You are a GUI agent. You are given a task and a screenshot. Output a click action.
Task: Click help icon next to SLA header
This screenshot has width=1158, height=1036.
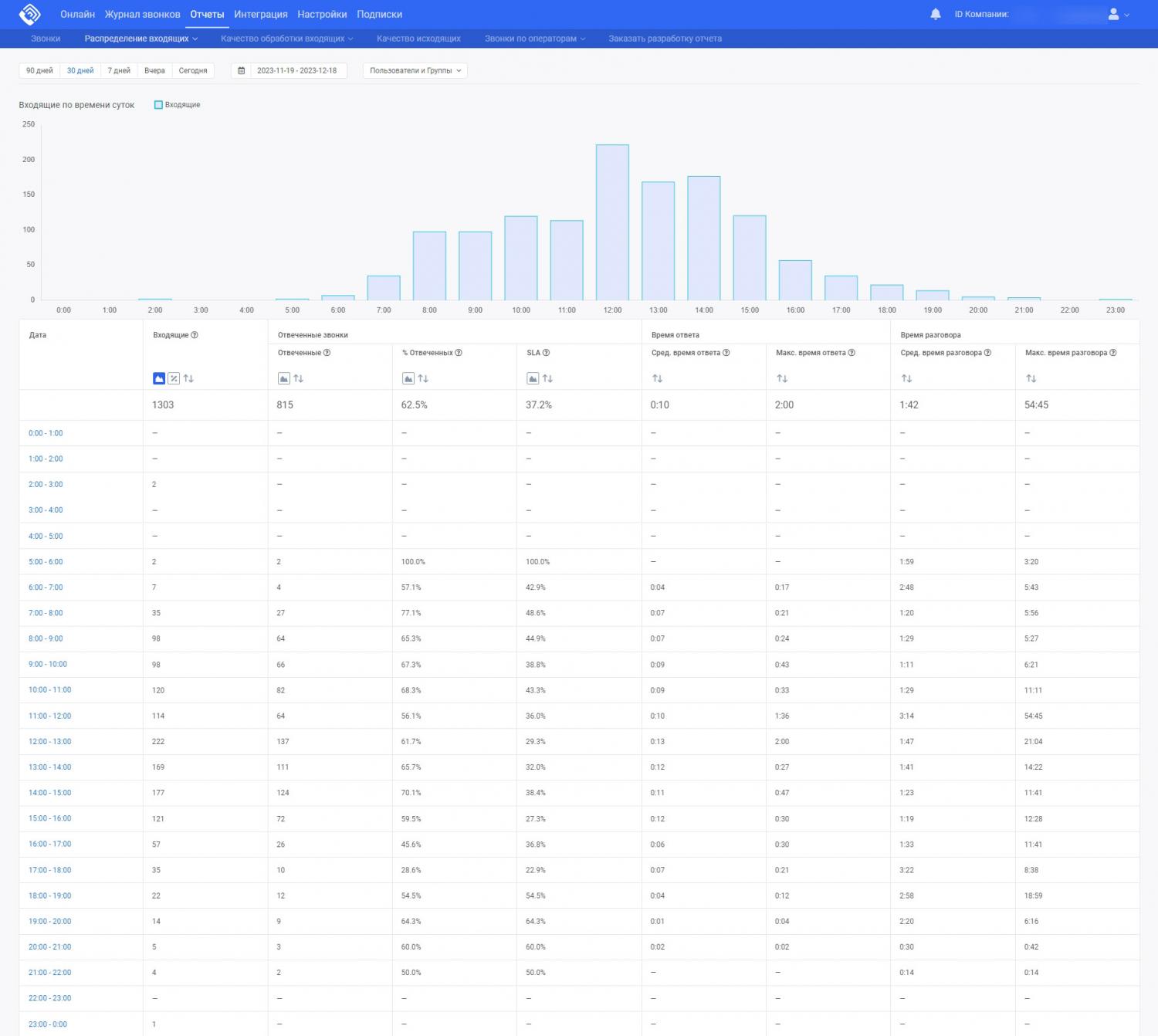[546, 353]
